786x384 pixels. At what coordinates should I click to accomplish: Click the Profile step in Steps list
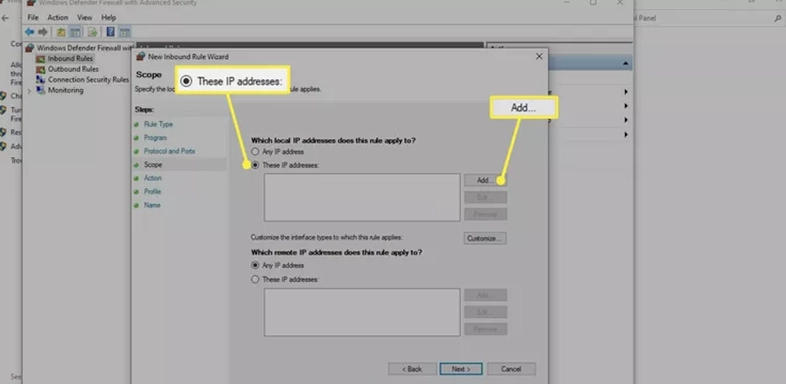[152, 191]
